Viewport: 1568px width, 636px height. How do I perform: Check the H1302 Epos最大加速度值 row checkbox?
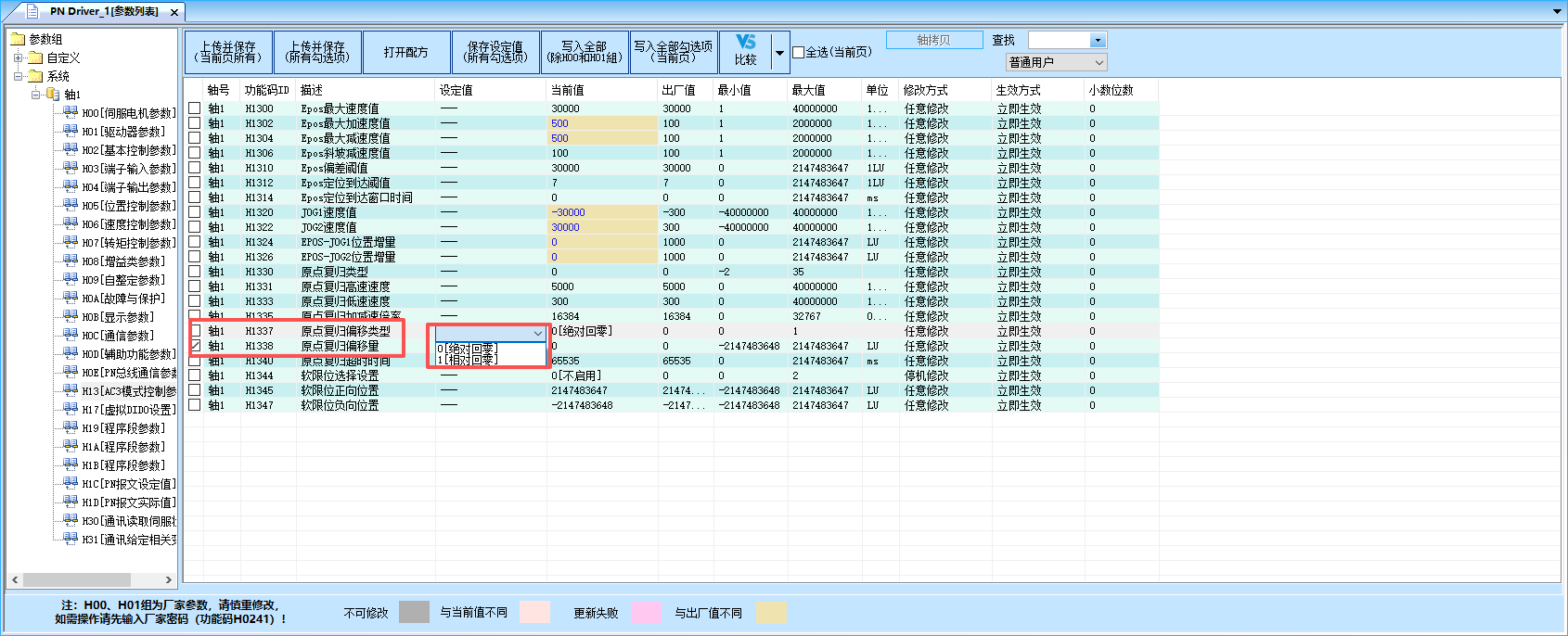(195, 122)
